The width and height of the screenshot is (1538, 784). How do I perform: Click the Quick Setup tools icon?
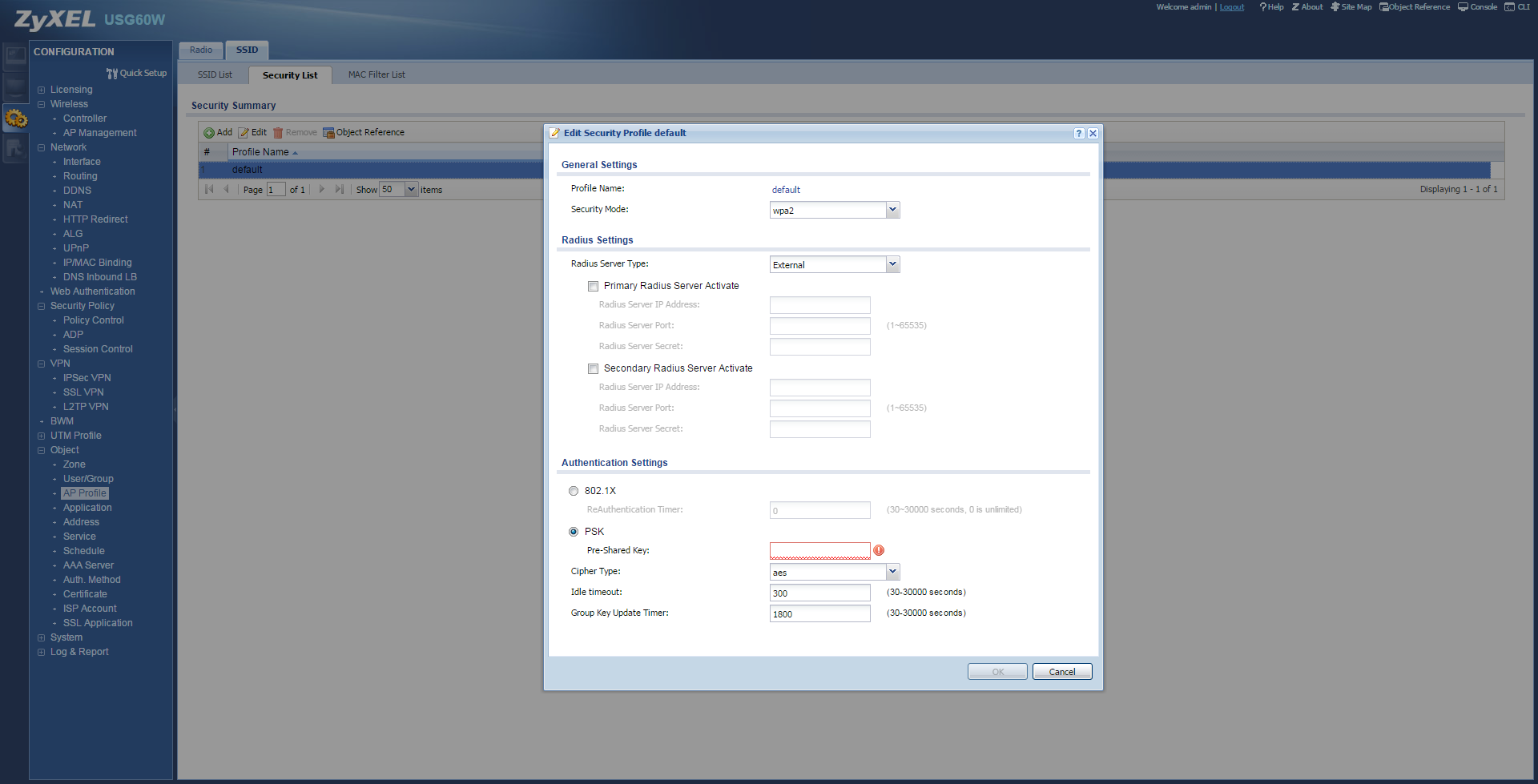(x=112, y=74)
